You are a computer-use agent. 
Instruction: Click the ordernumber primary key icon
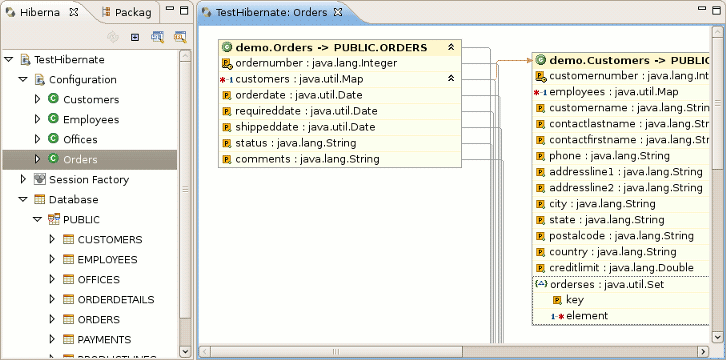point(227,63)
